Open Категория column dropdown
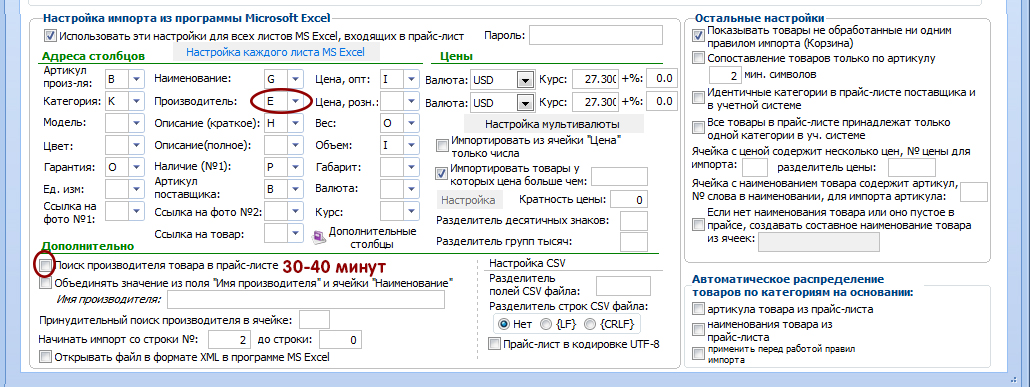 137,101
